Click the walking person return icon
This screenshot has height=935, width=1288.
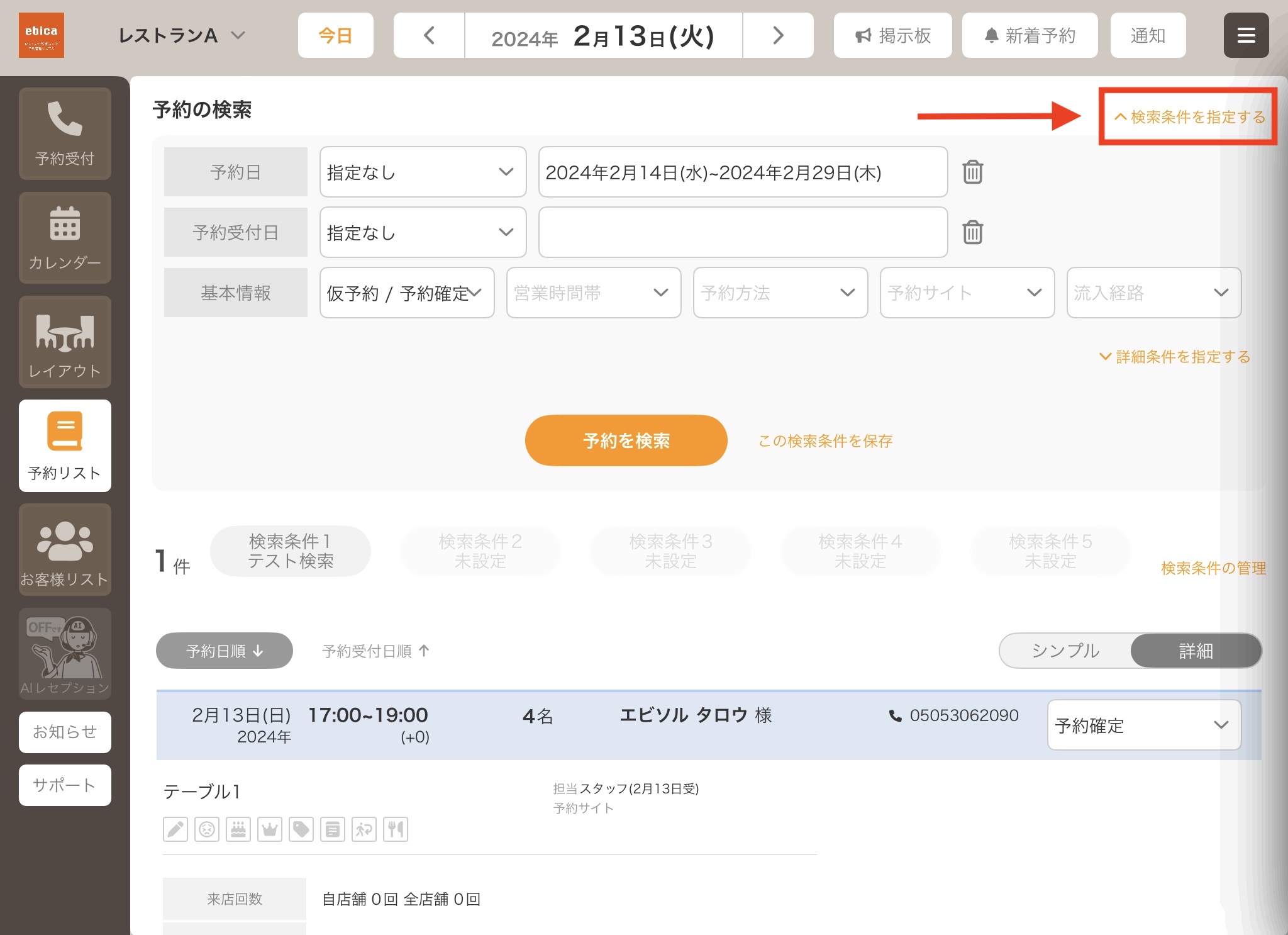point(364,829)
